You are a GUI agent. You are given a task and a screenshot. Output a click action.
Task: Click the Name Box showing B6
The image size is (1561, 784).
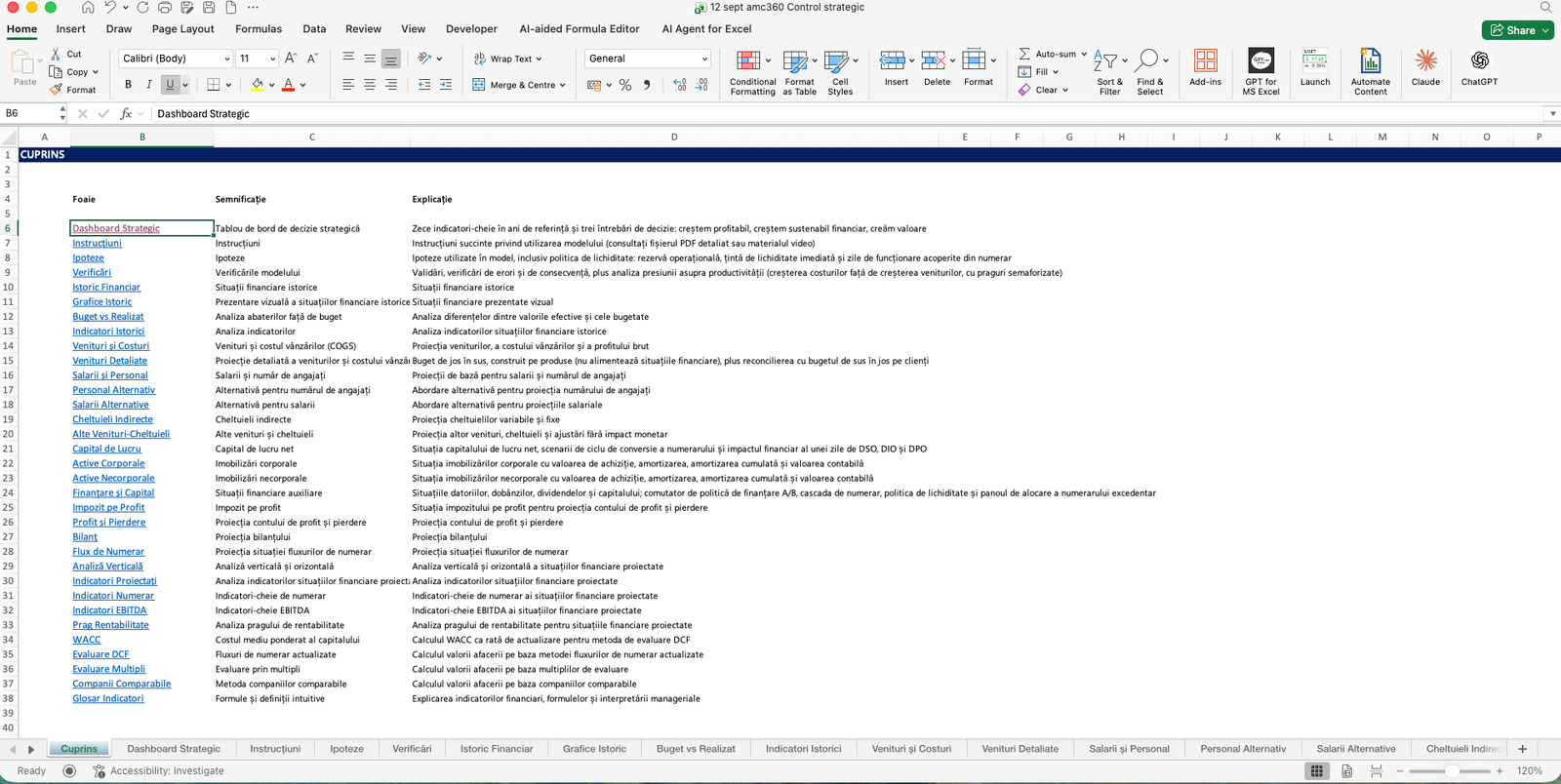[x=31, y=114]
